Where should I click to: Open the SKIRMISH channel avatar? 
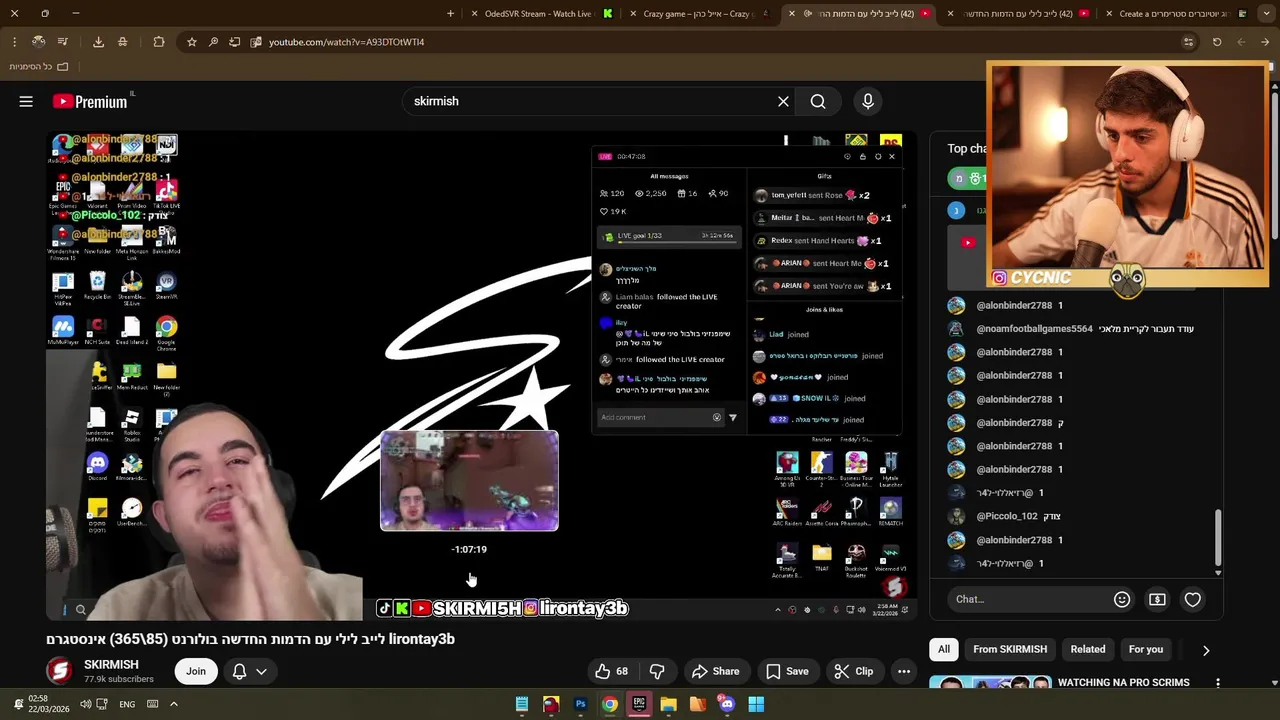tap(60, 671)
